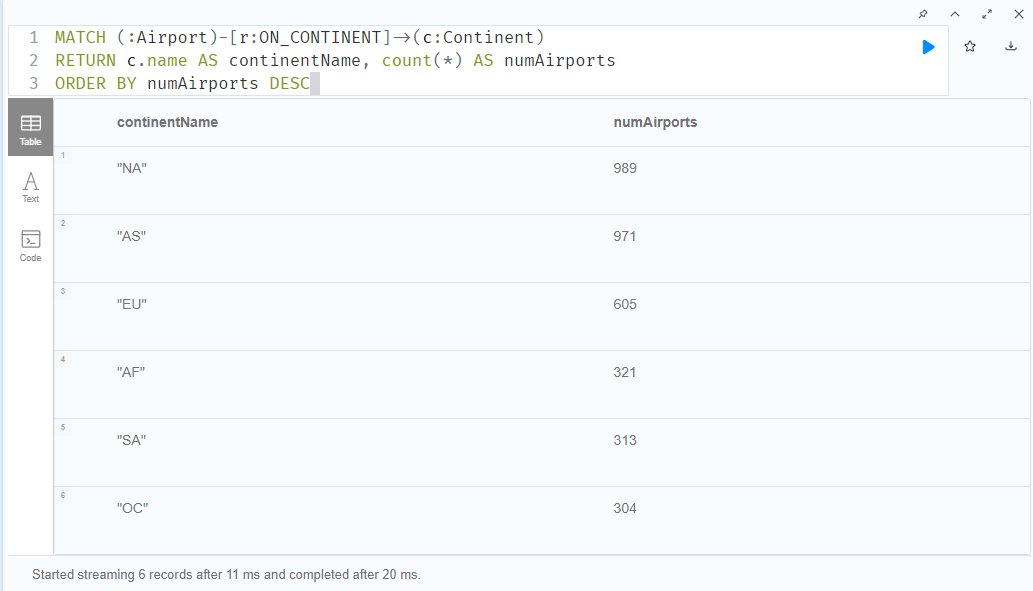Select the 313 airports value

(625, 439)
